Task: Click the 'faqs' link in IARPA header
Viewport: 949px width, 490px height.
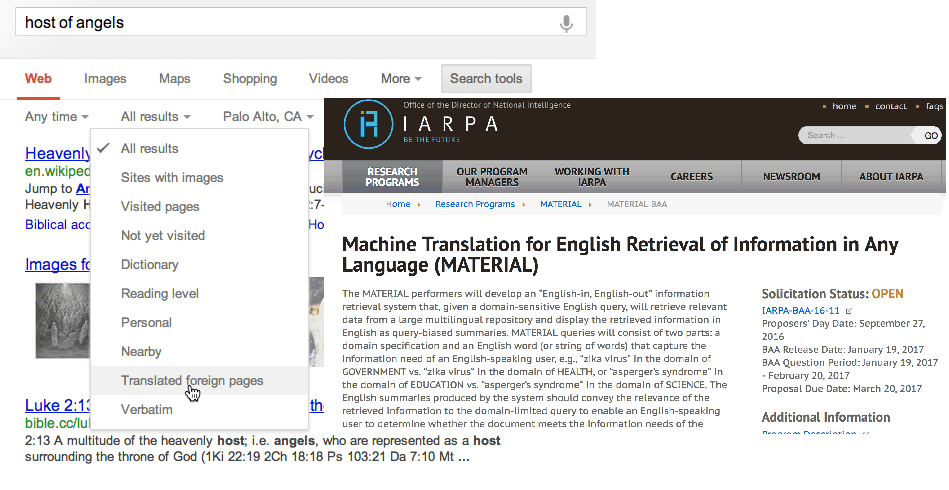Action: 934,106
